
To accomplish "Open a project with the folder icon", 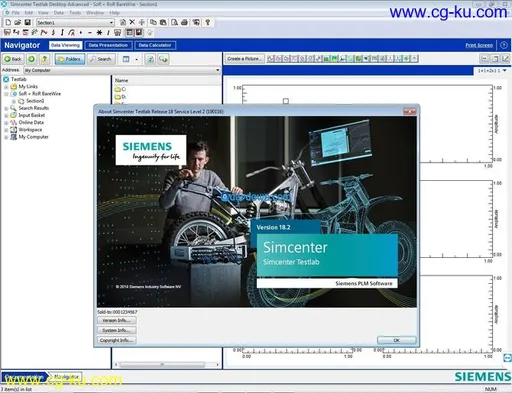I will click(x=18, y=22).
